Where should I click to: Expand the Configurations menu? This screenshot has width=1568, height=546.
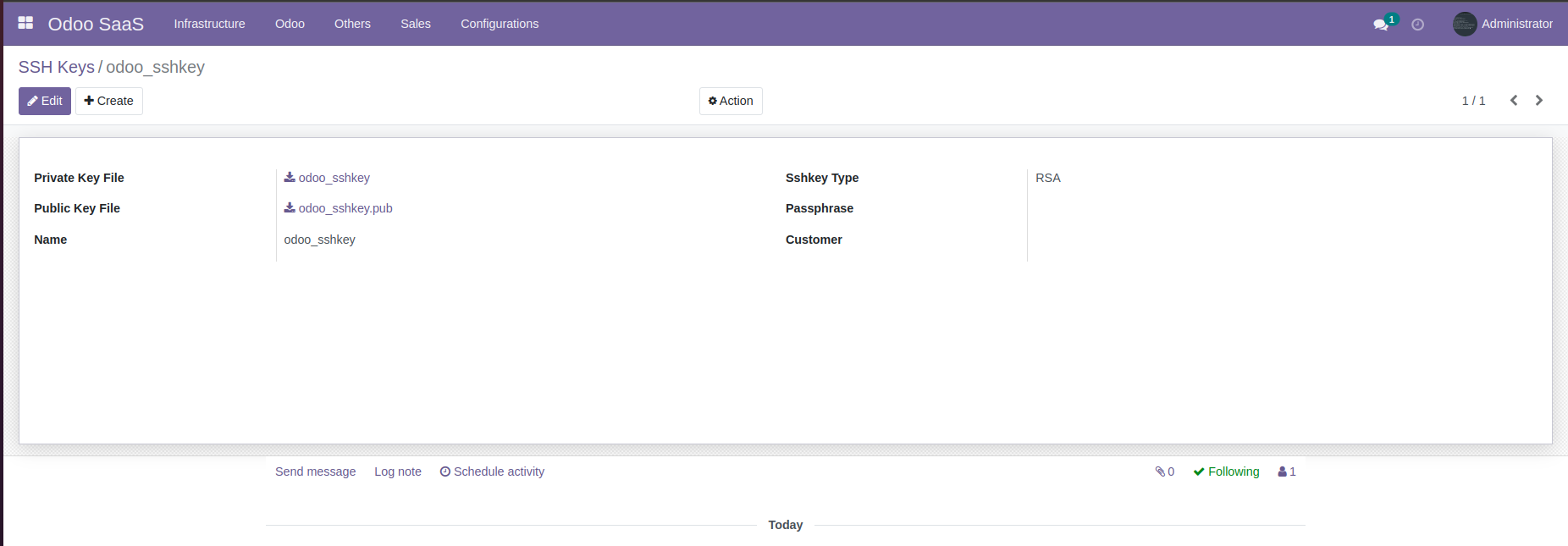point(500,24)
